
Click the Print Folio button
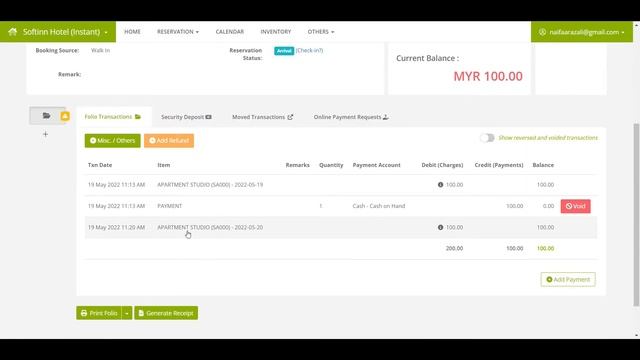pos(99,313)
